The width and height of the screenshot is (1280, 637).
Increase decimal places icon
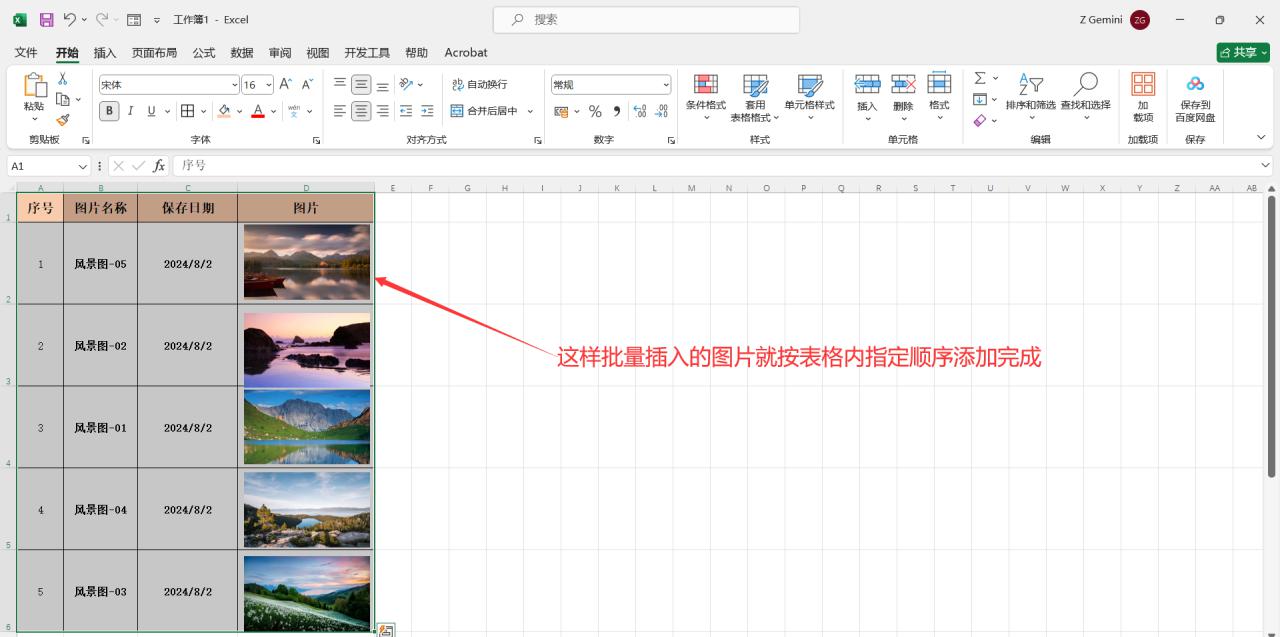click(x=640, y=111)
